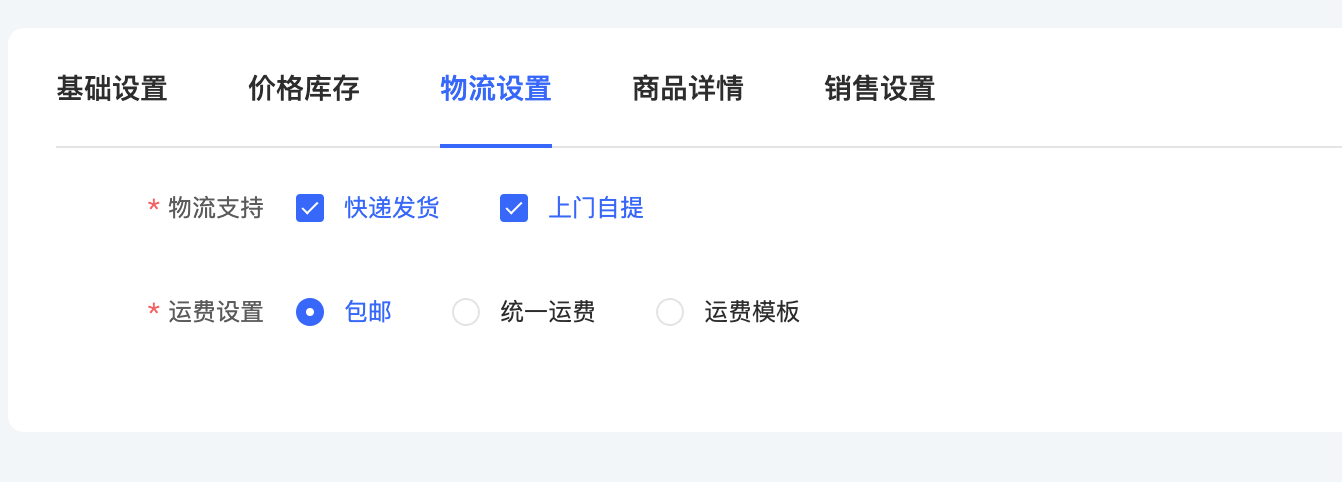
Task: Click the blue 包邮 option text
Action: (x=368, y=312)
